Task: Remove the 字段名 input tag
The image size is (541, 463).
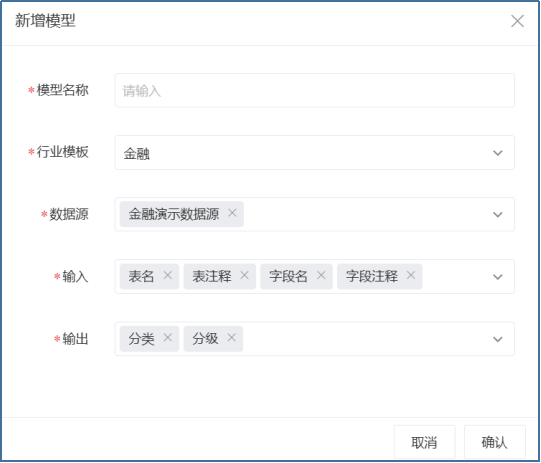Action: (321, 275)
